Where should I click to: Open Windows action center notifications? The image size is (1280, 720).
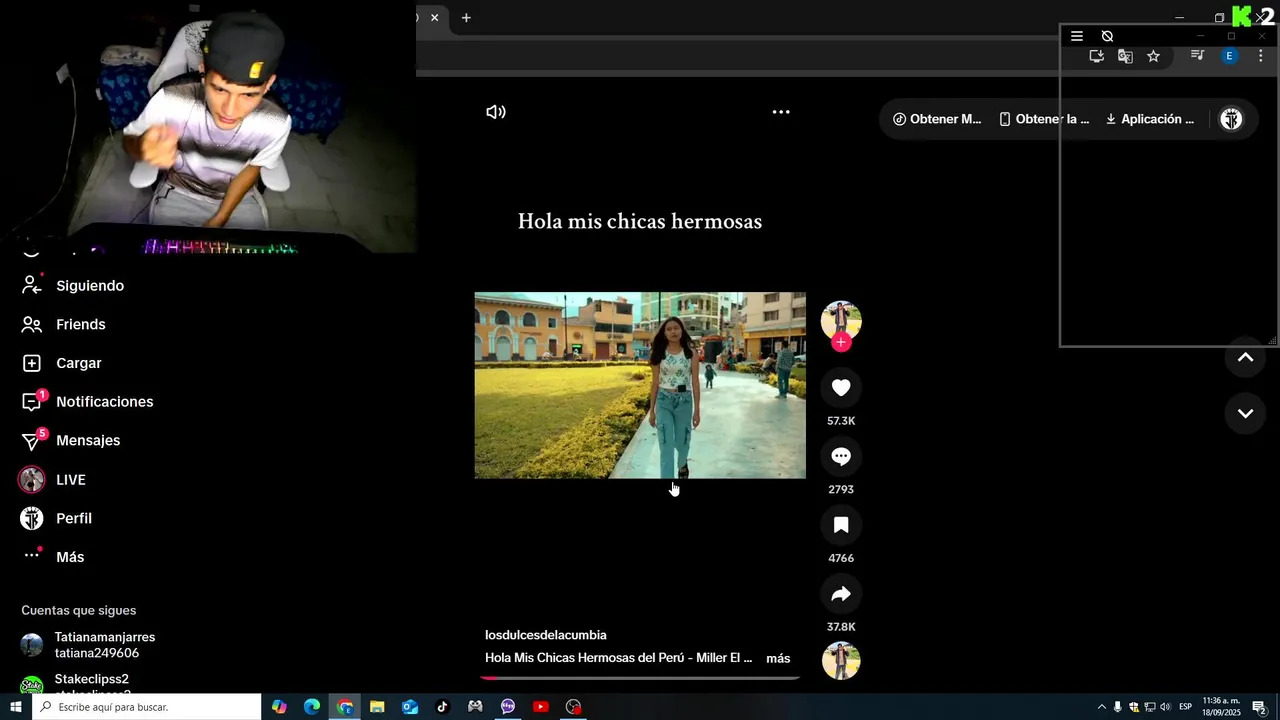1260,707
